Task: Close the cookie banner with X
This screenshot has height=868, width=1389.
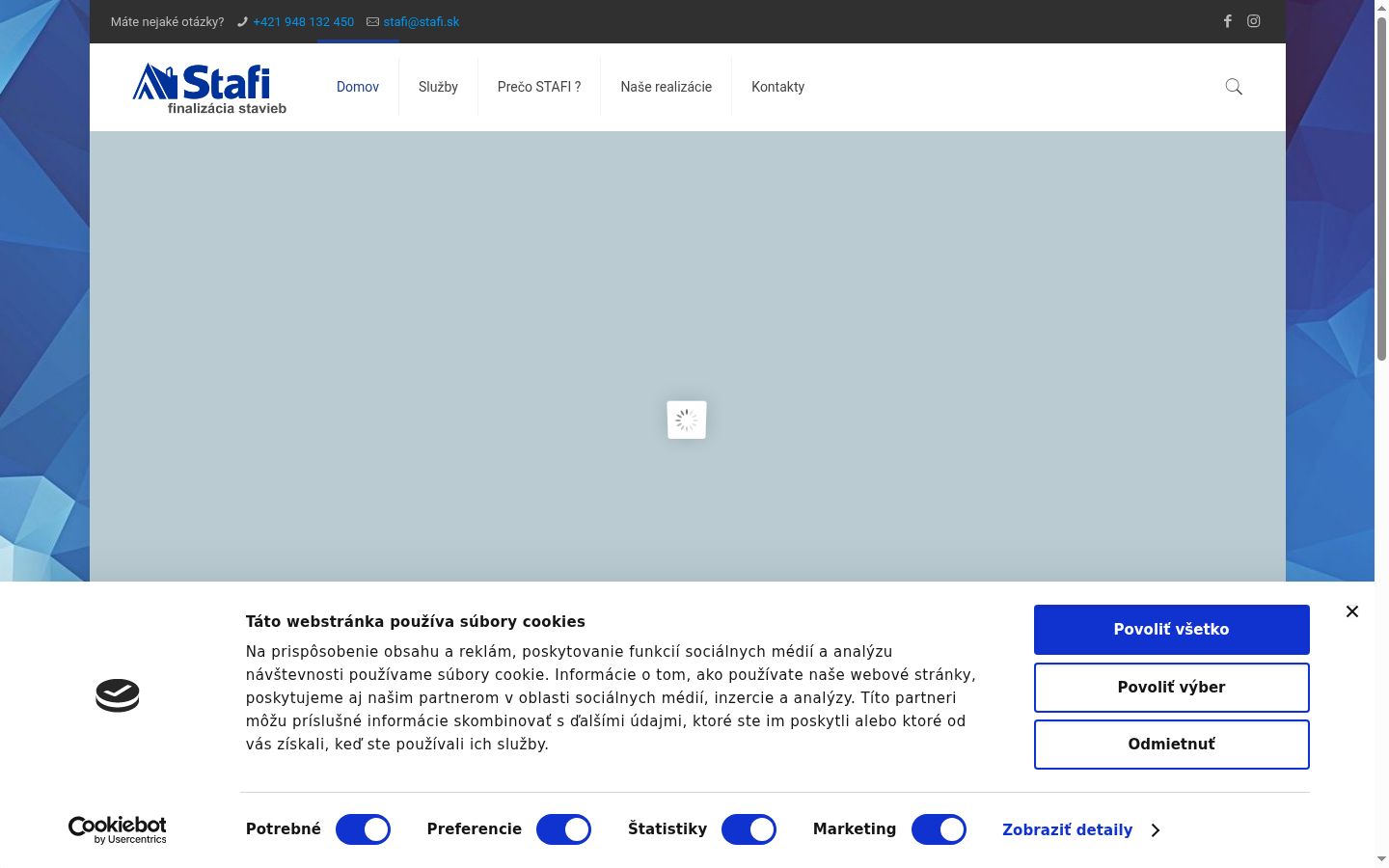Action: click(x=1352, y=611)
